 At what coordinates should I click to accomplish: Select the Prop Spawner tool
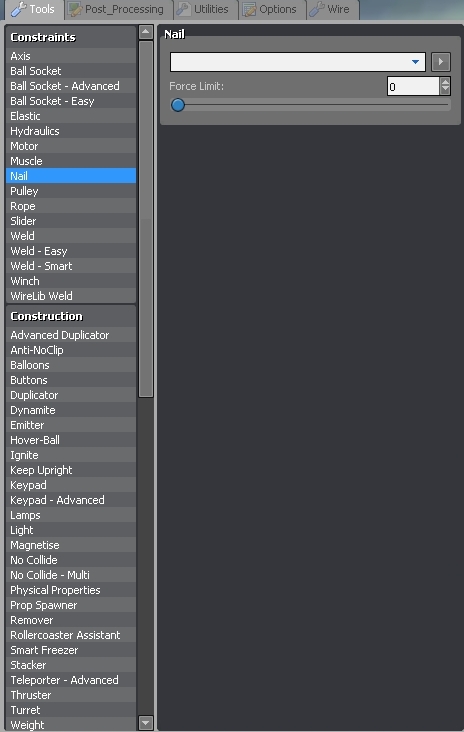click(x=71, y=605)
